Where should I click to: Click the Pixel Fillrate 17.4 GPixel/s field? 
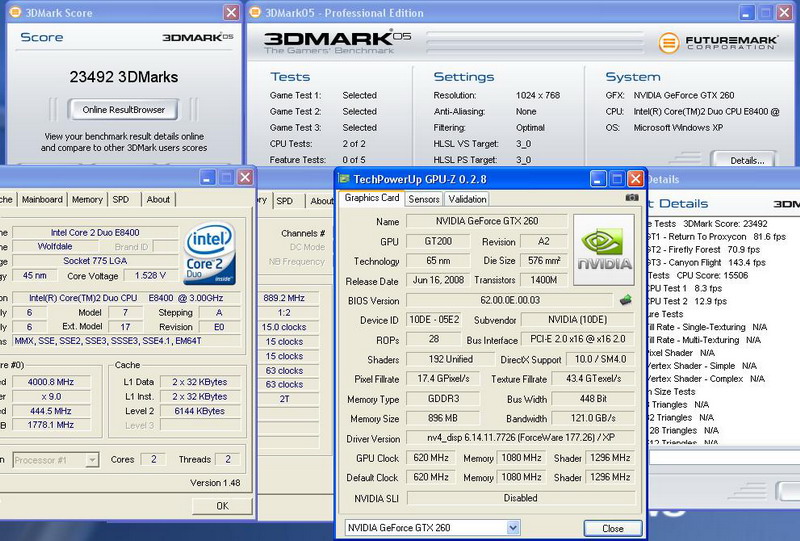(x=443, y=379)
